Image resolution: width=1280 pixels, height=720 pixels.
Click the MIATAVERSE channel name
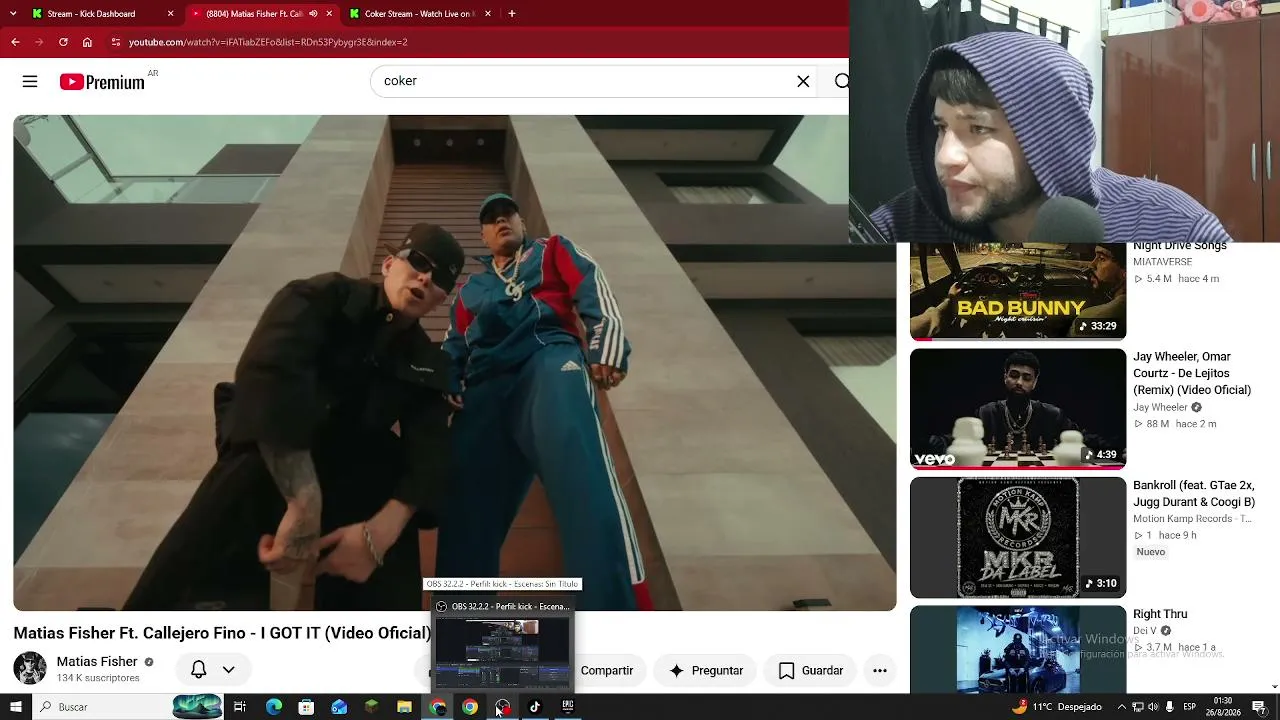(1162, 262)
